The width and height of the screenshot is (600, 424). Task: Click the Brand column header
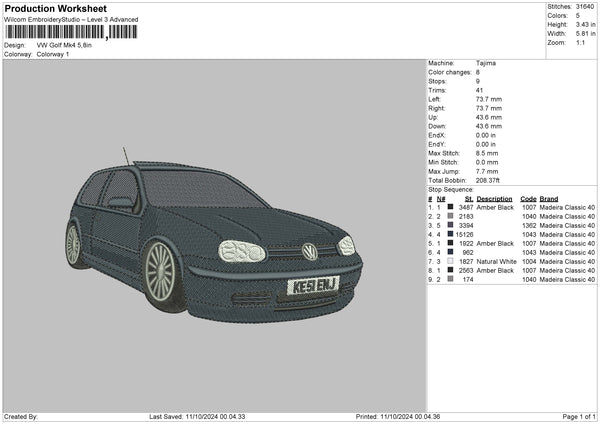point(551,198)
